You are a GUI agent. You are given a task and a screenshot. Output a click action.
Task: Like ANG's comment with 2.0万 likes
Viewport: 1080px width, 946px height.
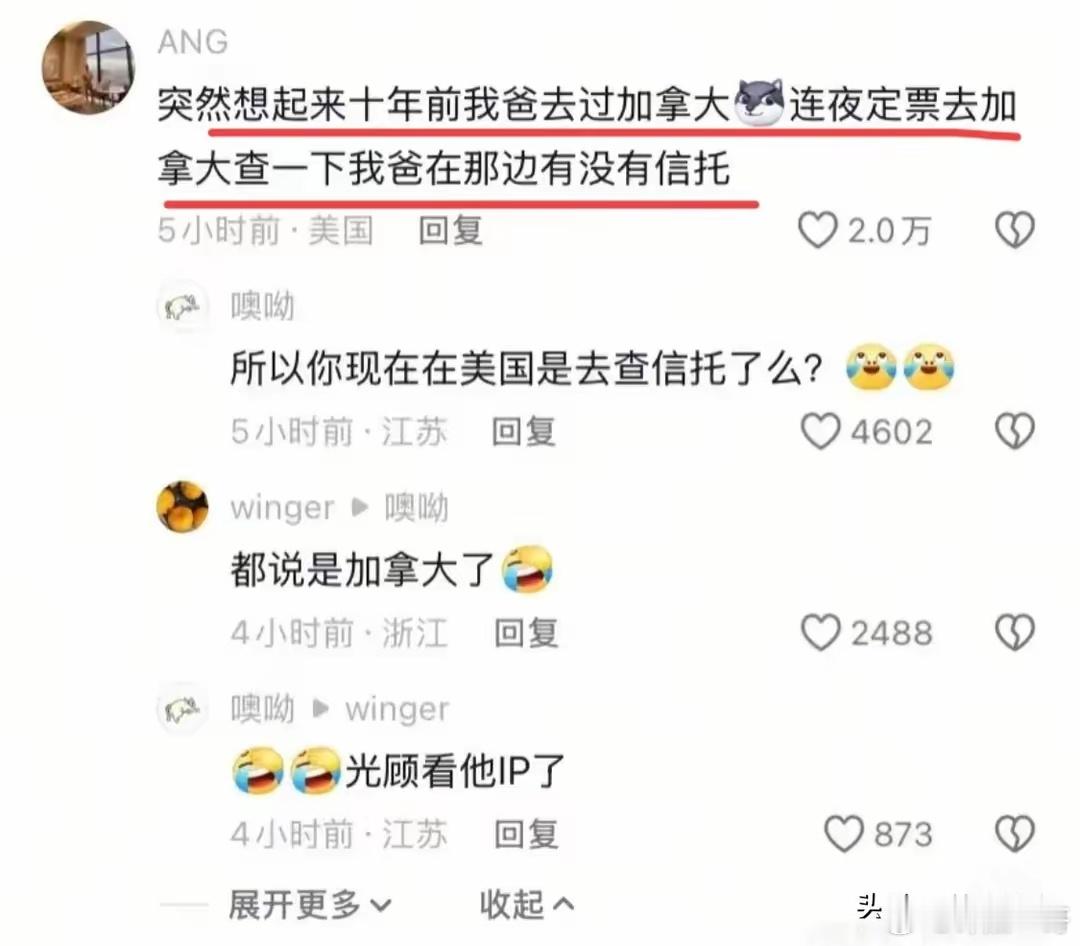[818, 230]
